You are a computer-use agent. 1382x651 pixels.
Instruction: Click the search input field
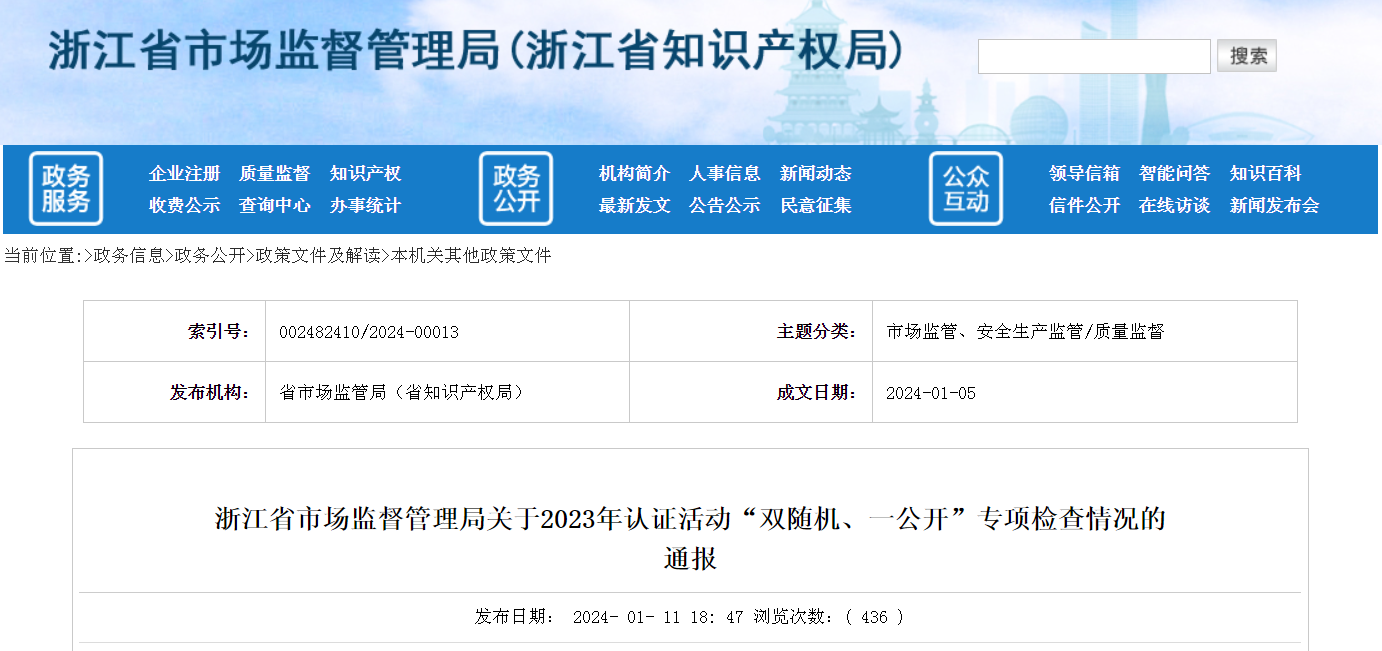click(x=1094, y=57)
